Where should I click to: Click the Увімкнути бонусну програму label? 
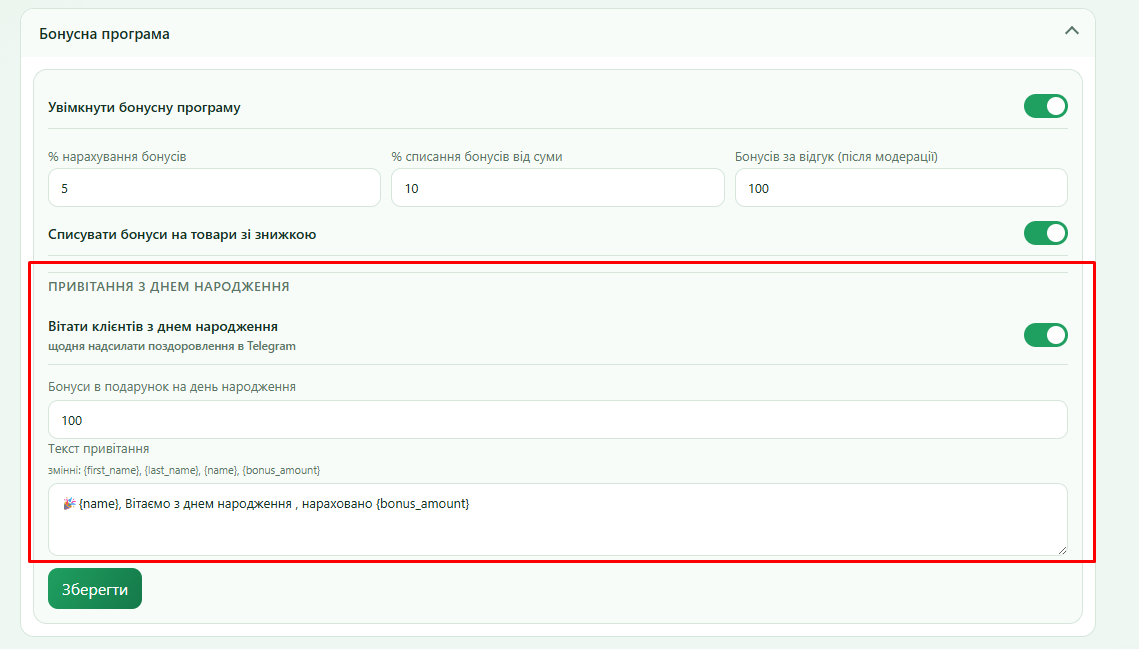tap(145, 107)
